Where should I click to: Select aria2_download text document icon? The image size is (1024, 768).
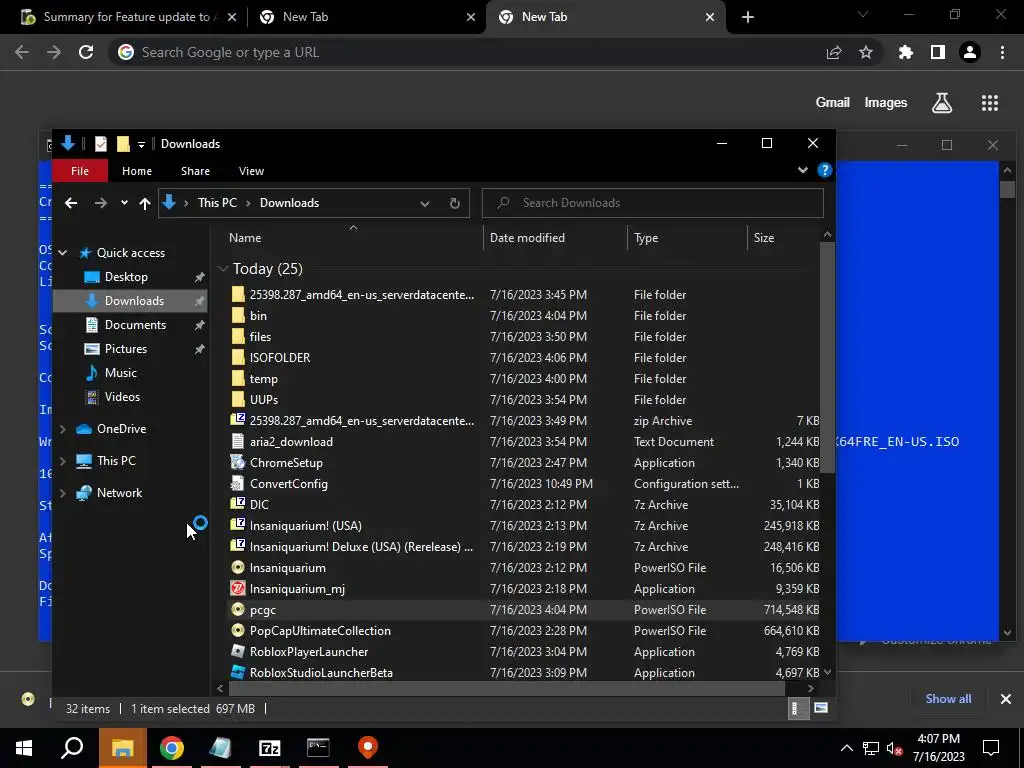pos(238,441)
